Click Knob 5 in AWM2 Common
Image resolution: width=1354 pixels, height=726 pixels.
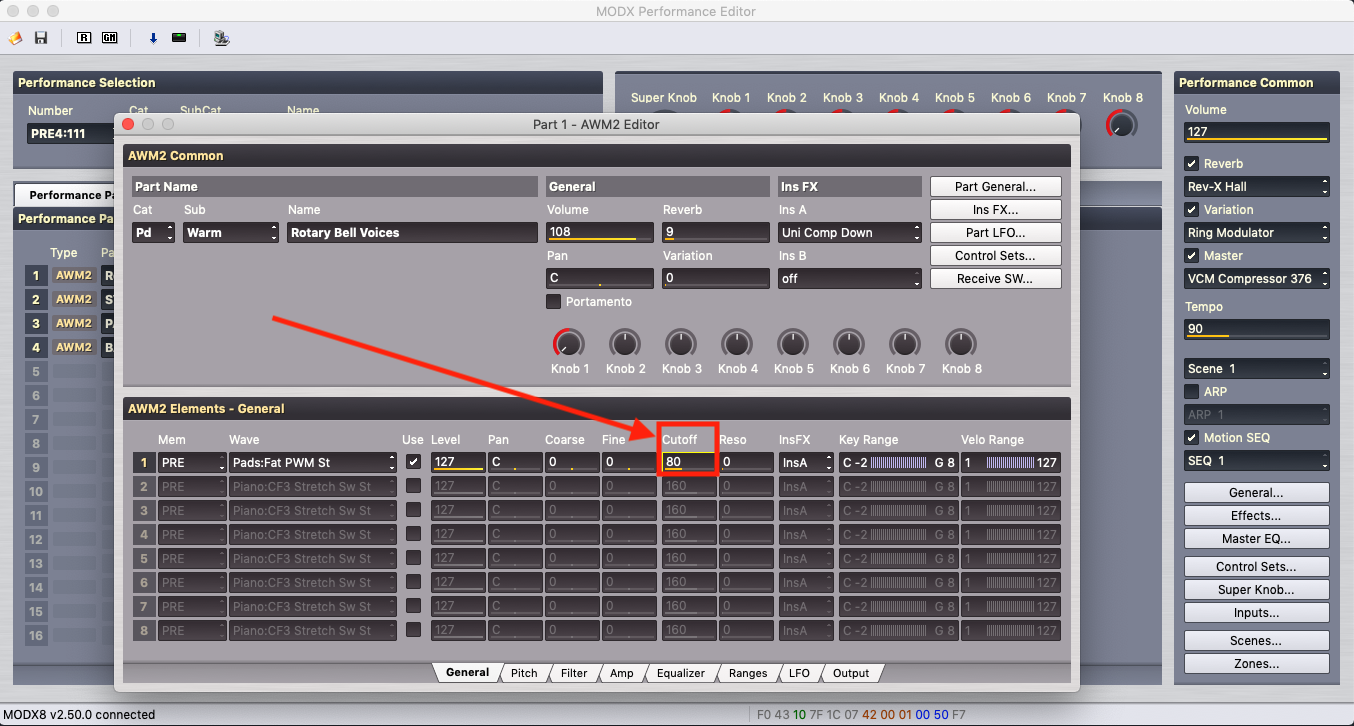coord(793,344)
